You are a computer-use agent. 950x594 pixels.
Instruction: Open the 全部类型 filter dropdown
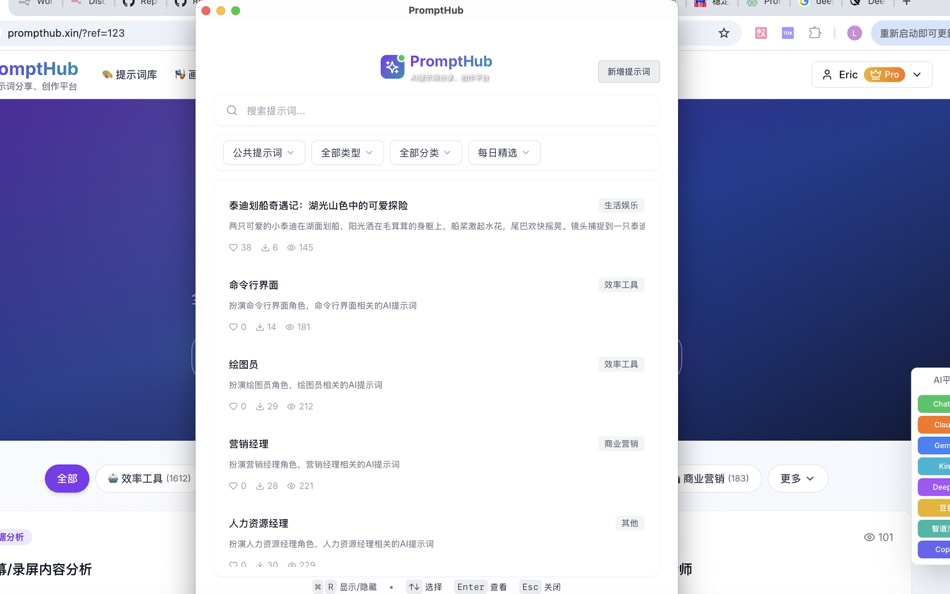click(x=347, y=152)
